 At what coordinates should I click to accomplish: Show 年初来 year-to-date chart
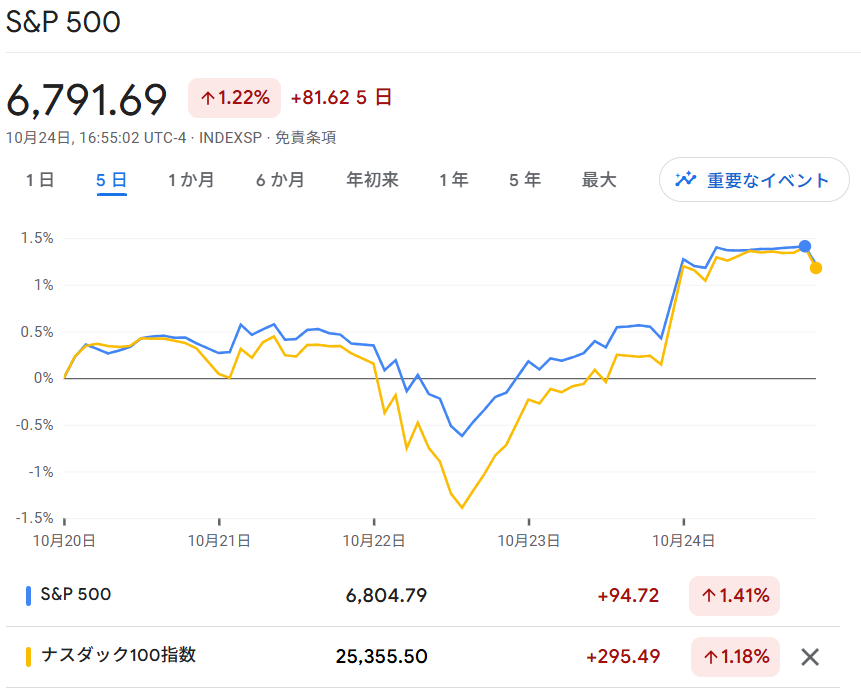[372, 180]
